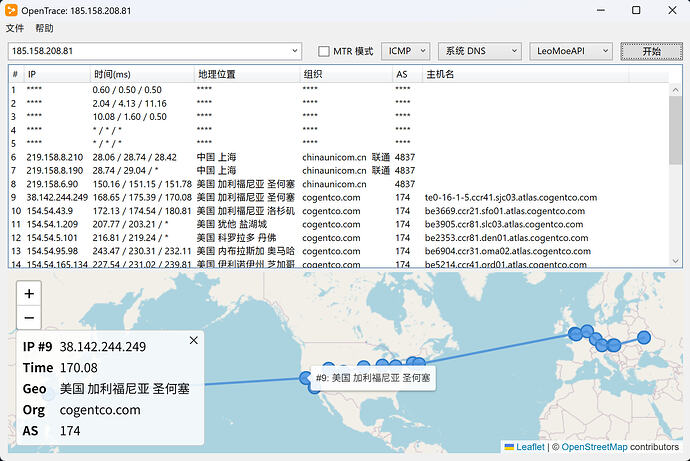
Task: Click the map tooltip #9: 美国 加利福尼亚 圣何塞
Action: [x=373, y=378]
